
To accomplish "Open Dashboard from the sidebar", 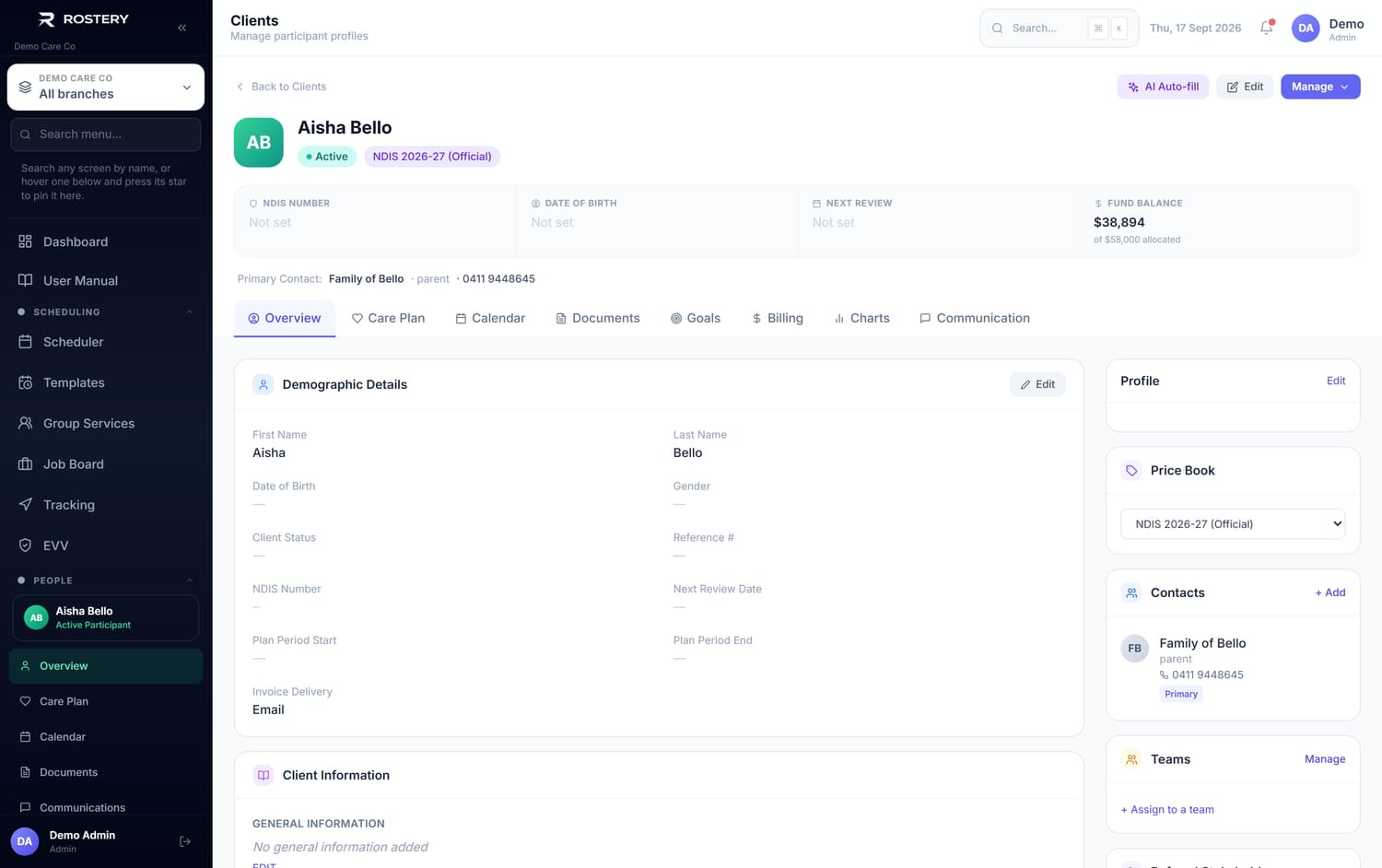I will coord(106,241).
